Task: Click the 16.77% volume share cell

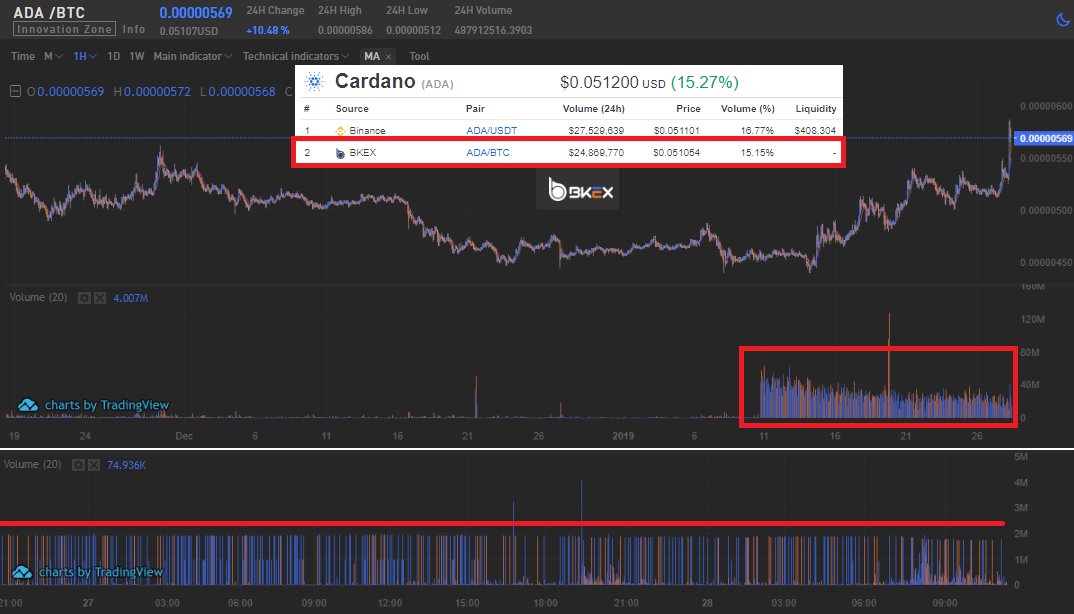Action: pyautogui.click(x=757, y=130)
